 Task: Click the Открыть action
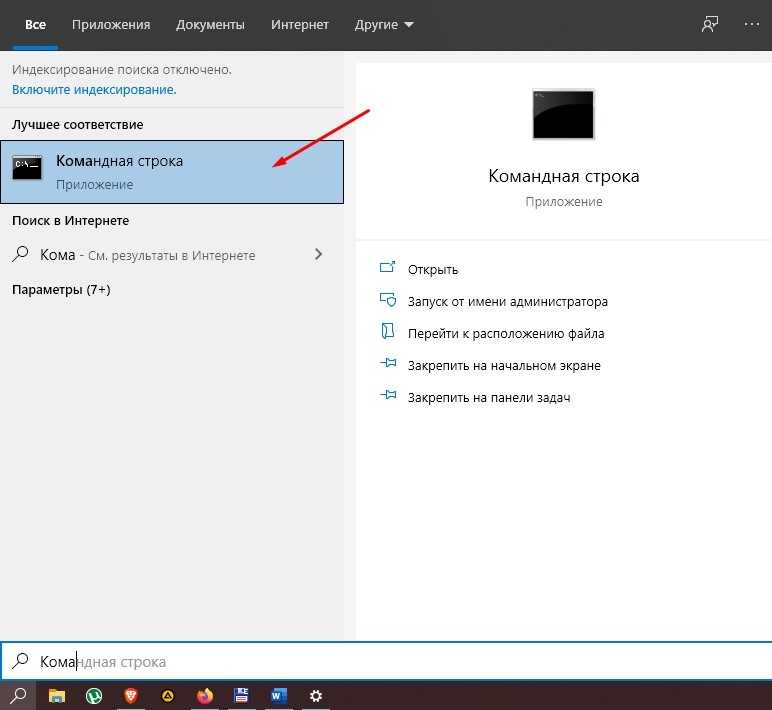coord(433,270)
